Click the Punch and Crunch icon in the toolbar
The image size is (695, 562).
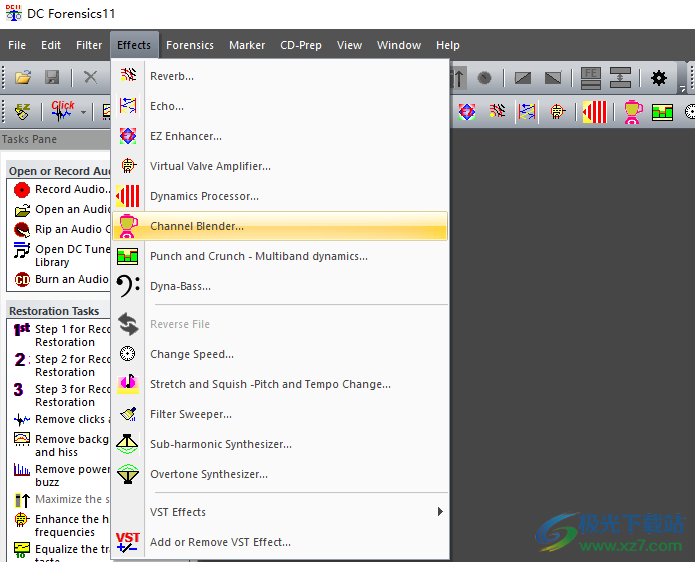click(662, 111)
